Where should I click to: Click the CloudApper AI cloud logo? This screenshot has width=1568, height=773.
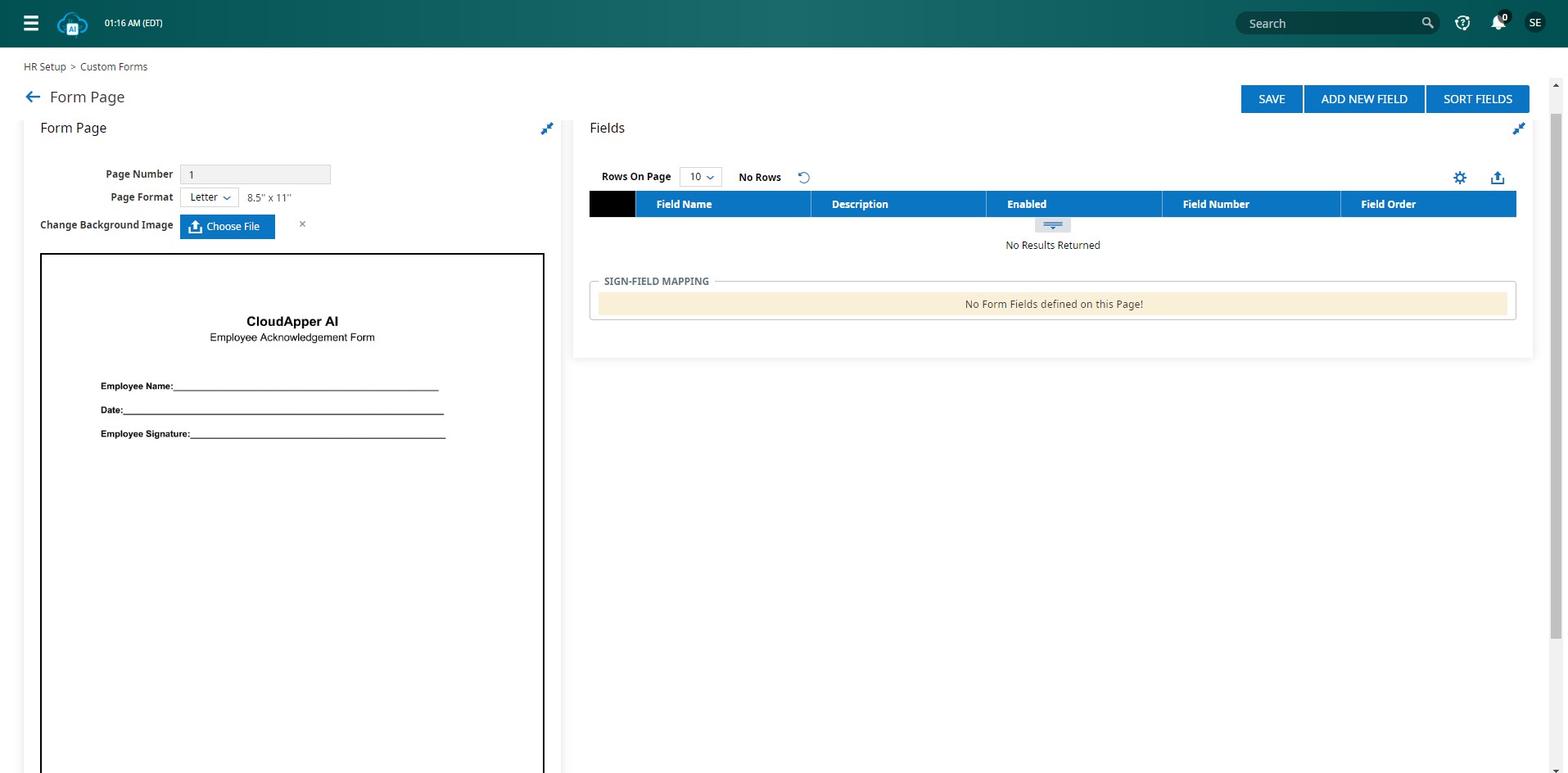72,24
